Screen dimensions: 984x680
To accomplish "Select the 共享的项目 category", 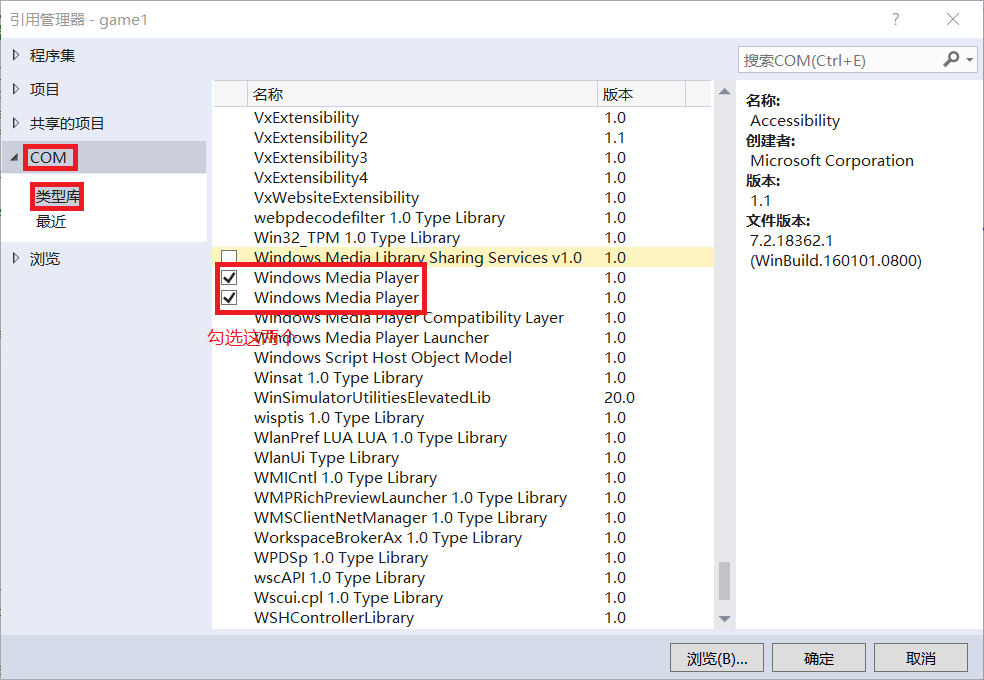I will point(67,123).
